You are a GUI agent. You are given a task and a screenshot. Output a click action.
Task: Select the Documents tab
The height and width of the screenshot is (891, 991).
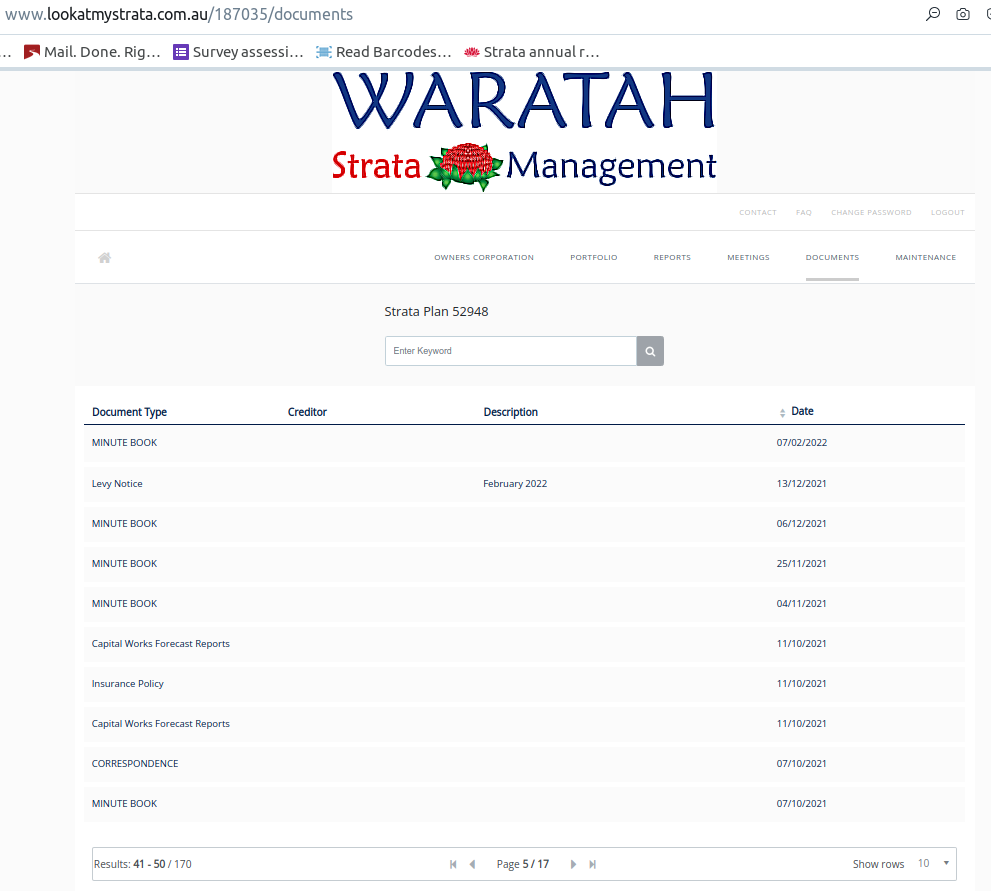coord(832,257)
